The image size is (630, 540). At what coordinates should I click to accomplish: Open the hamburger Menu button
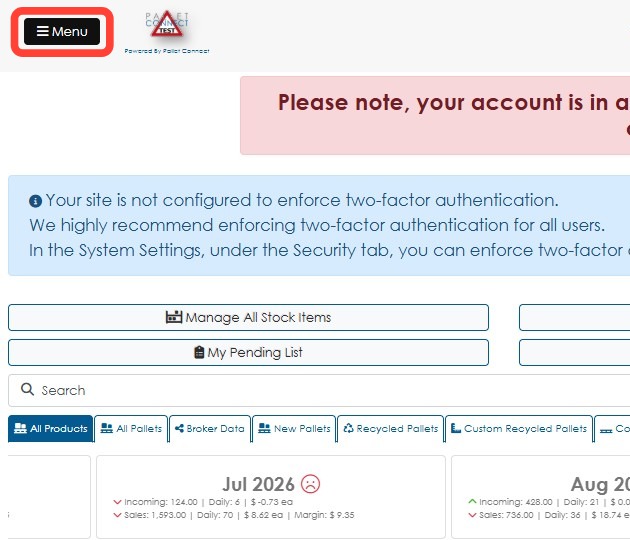[x=62, y=31]
